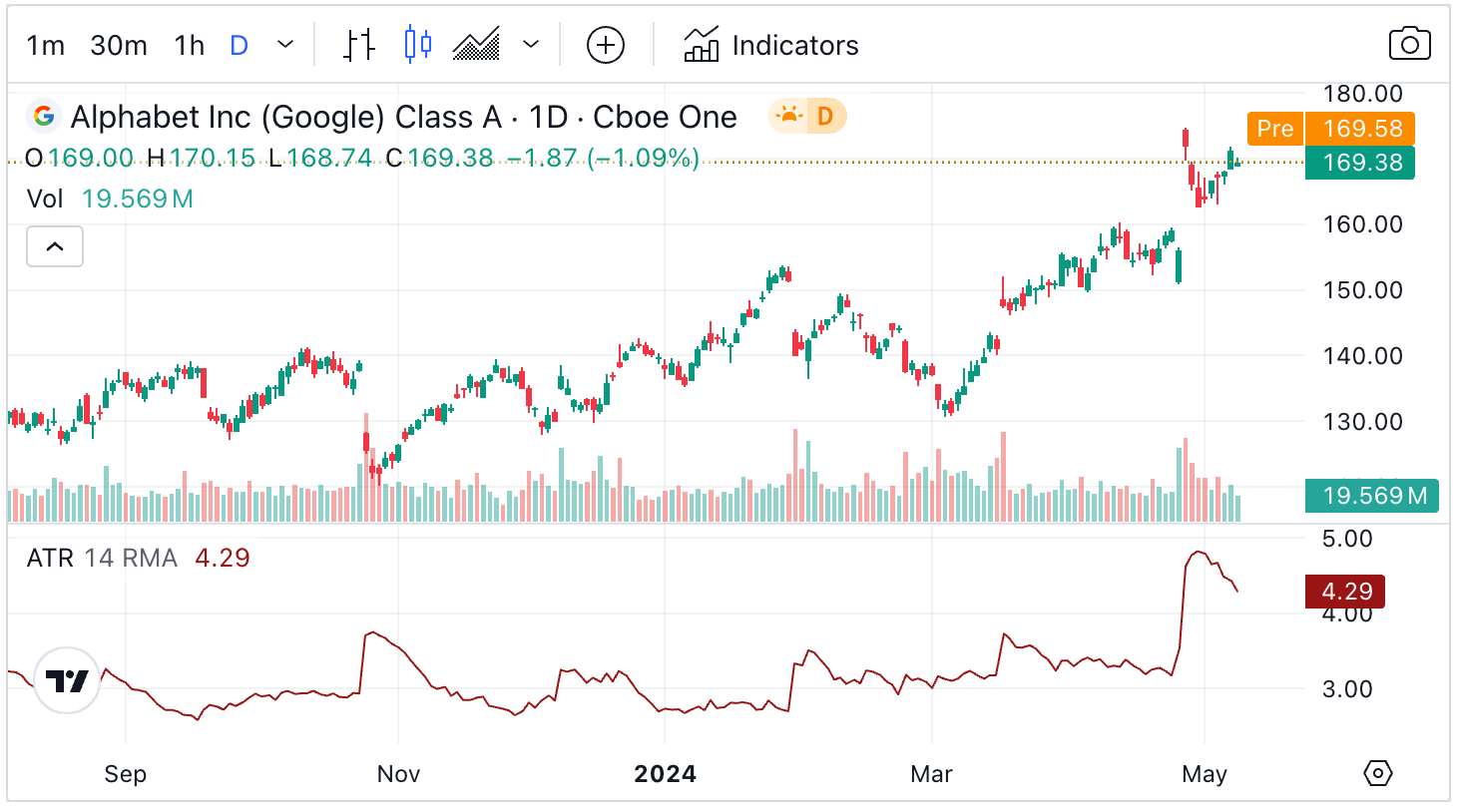The image size is (1459, 812).
Task: Click the 3.00 ATR scale label
Action: point(1347,689)
